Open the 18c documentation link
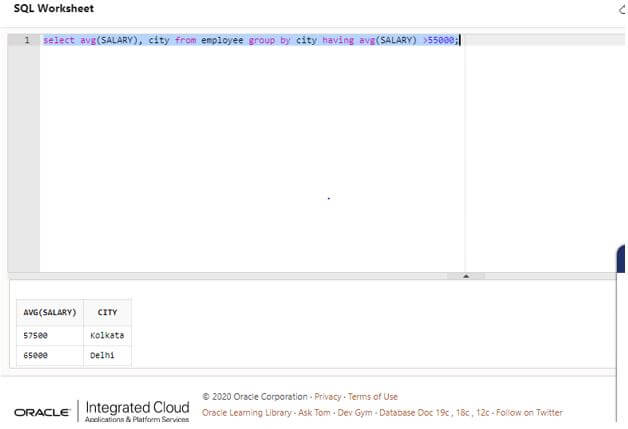628x429 pixels. 463,413
